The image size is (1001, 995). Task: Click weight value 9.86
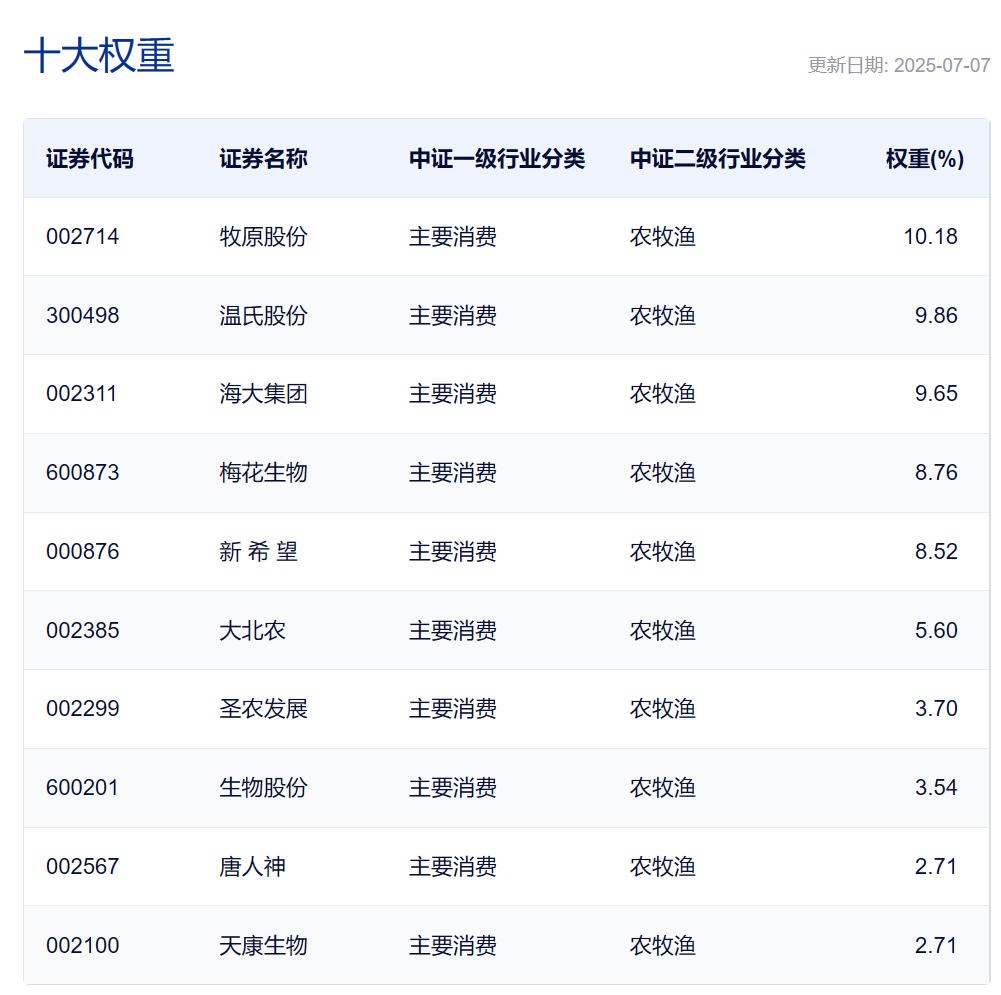[x=937, y=315]
